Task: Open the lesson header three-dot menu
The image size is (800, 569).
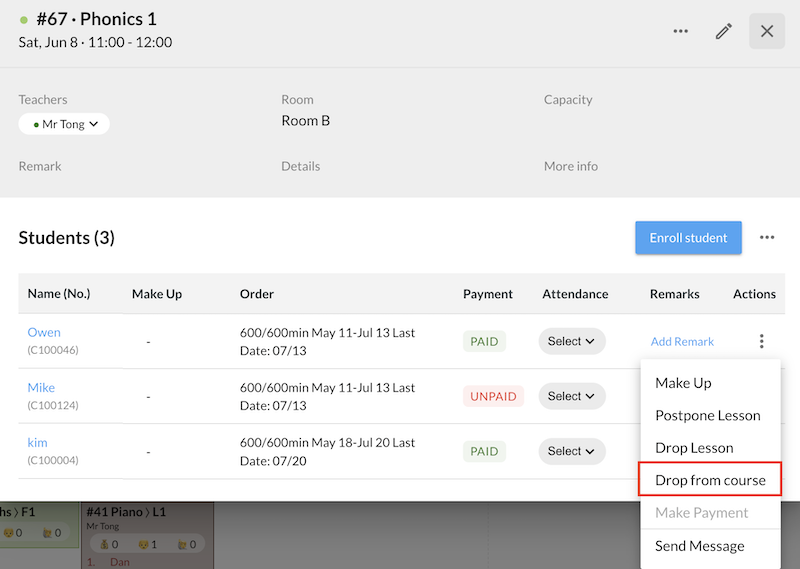Action: [x=681, y=31]
